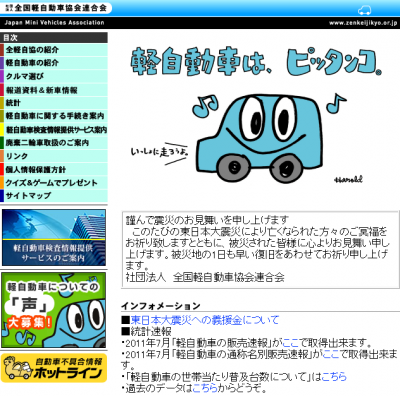Click ここ link for 販売速報
This screenshot has width=400, height=396.
tap(290, 343)
